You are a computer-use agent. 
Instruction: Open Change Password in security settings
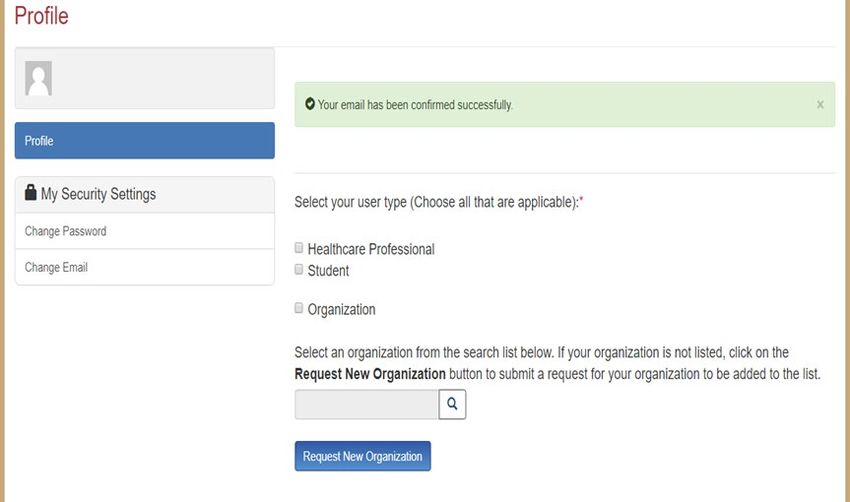145,231
